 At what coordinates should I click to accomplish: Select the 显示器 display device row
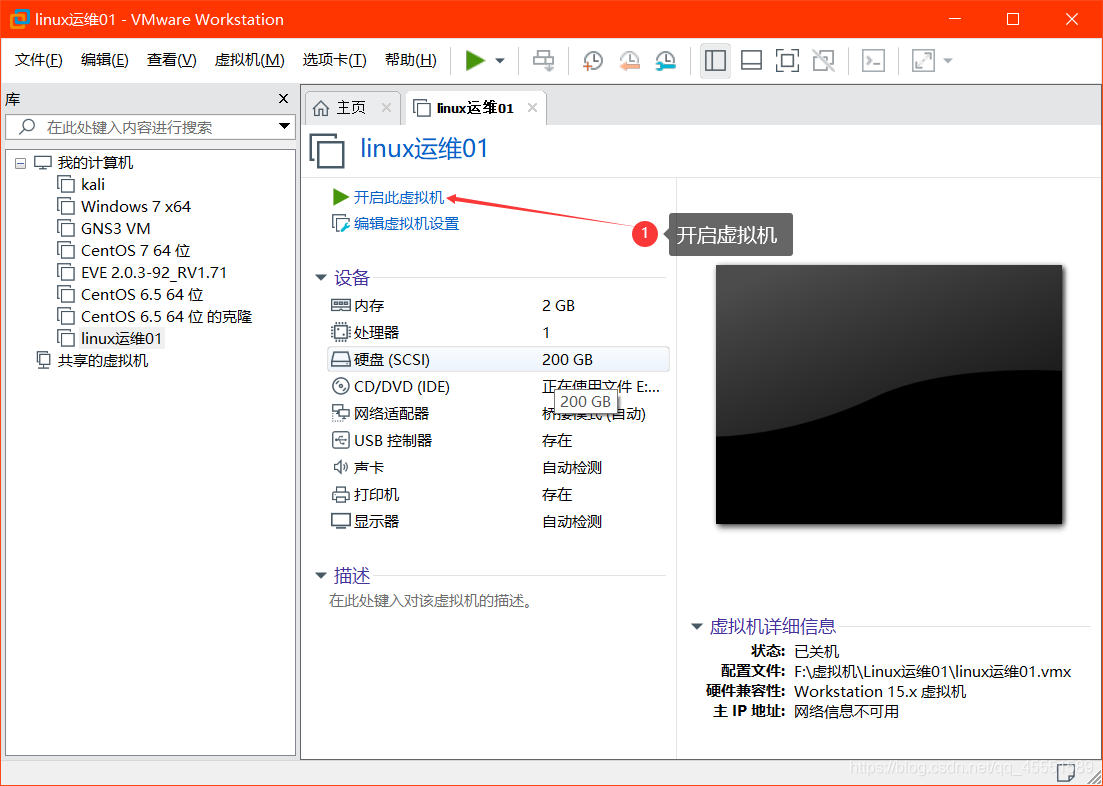(x=498, y=521)
